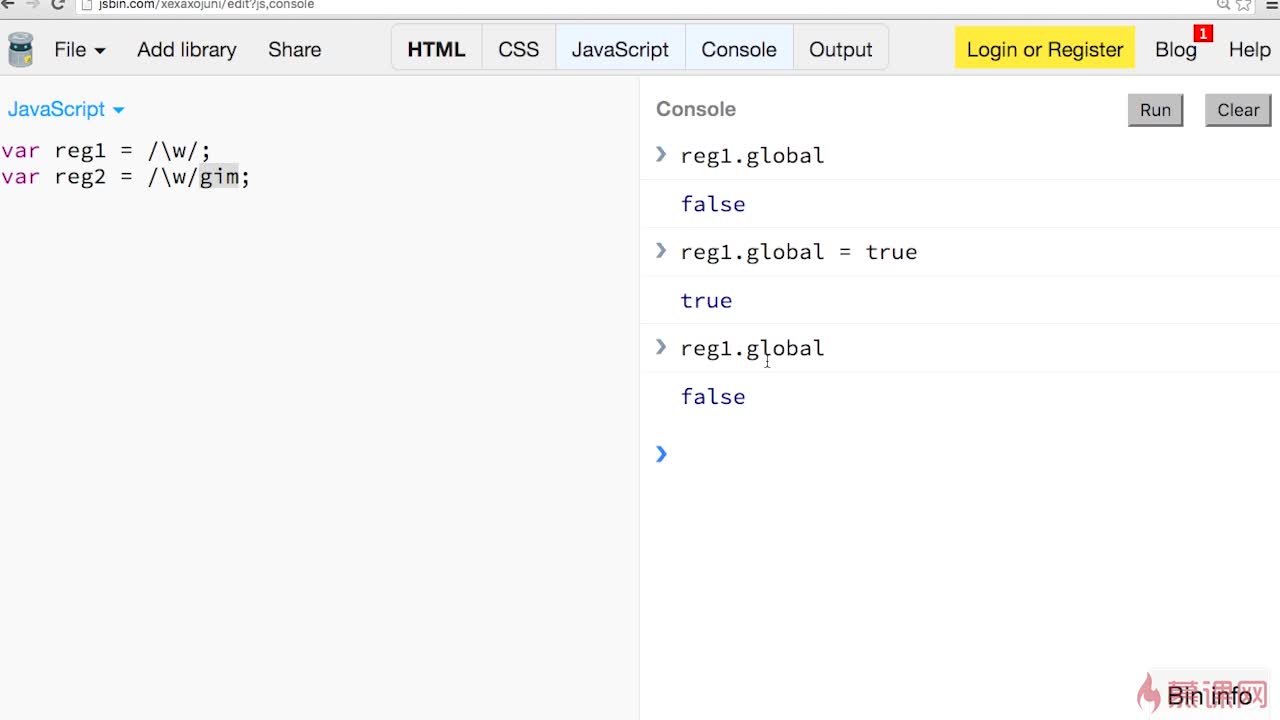
Task: Click the browser forward arrow
Action: [x=32, y=5]
